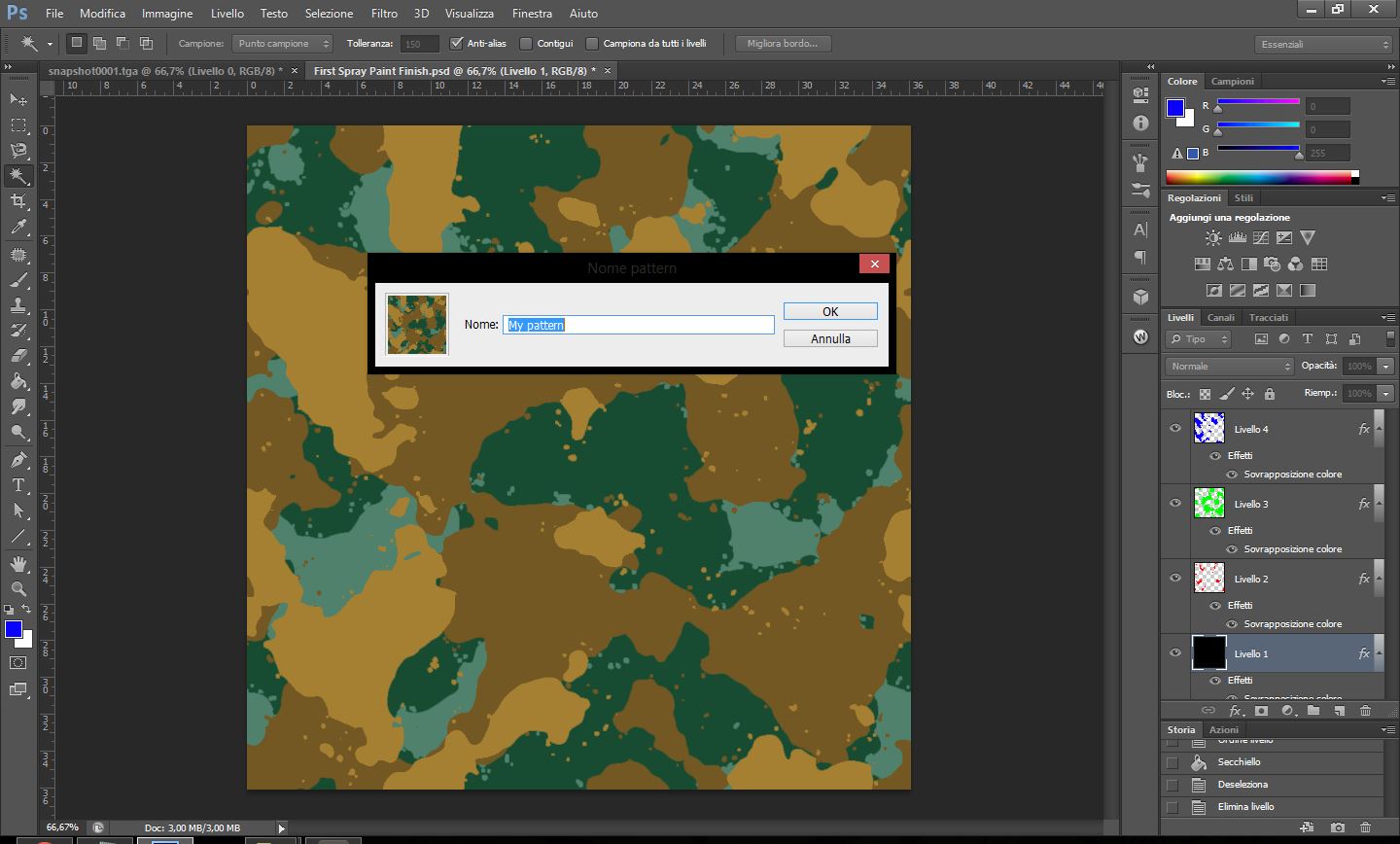Open the Essenziali workspace dropdown
Image resolution: width=1400 pixels, height=844 pixels.
coord(1324,44)
